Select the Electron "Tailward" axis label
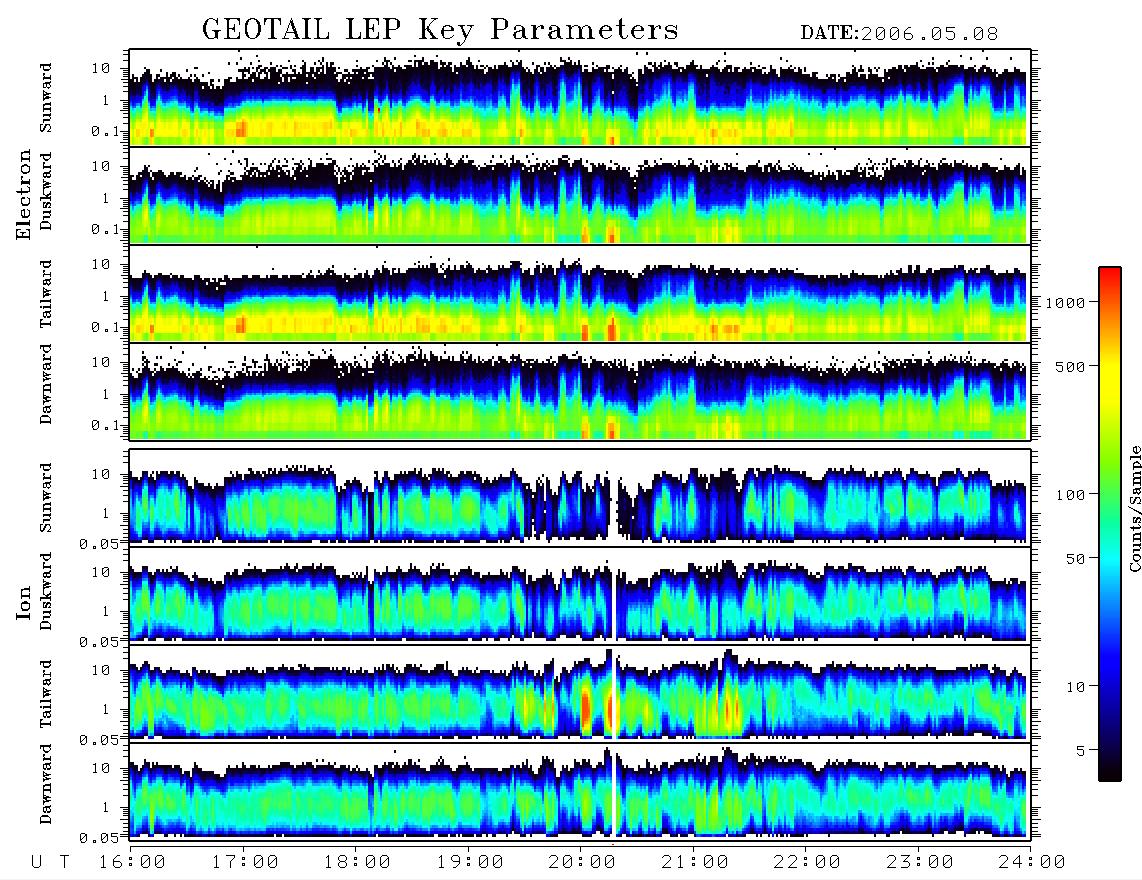The image size is (1142, 880). 46,293
